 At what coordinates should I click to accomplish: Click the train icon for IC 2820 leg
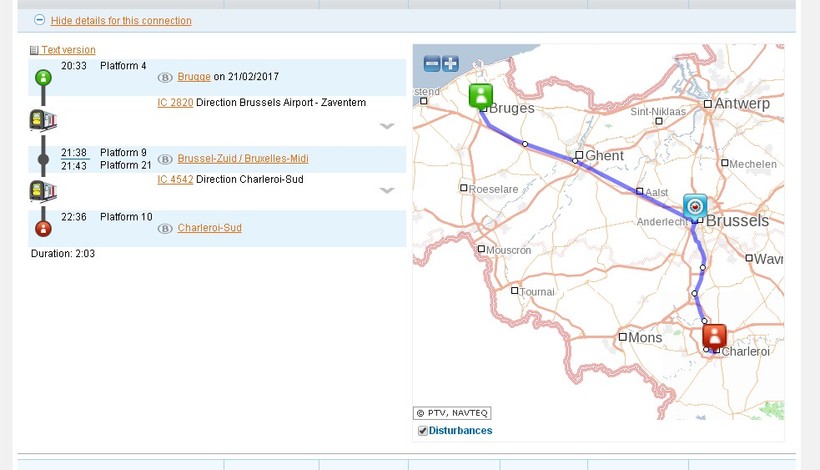(x=43, y=120)
